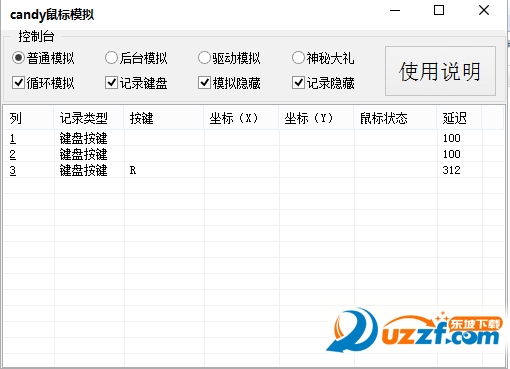Click delay value 100 in row 1
Image resolution: width=510 pixels, height=369 pixels.
[452, 138]
